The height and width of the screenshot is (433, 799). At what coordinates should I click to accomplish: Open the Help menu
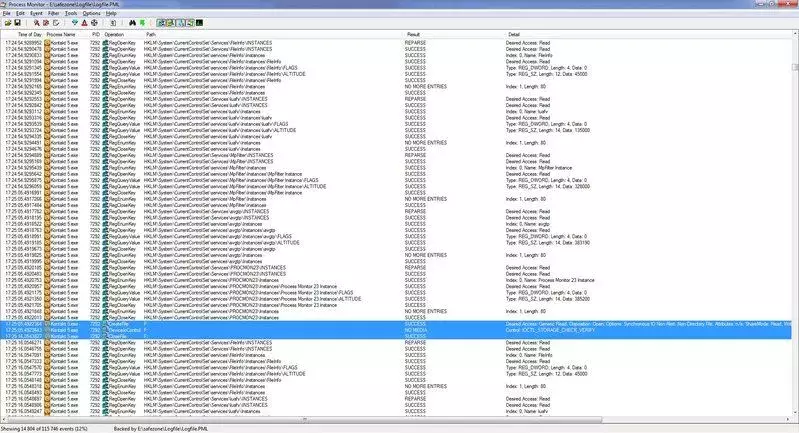(x=111, y=13)
